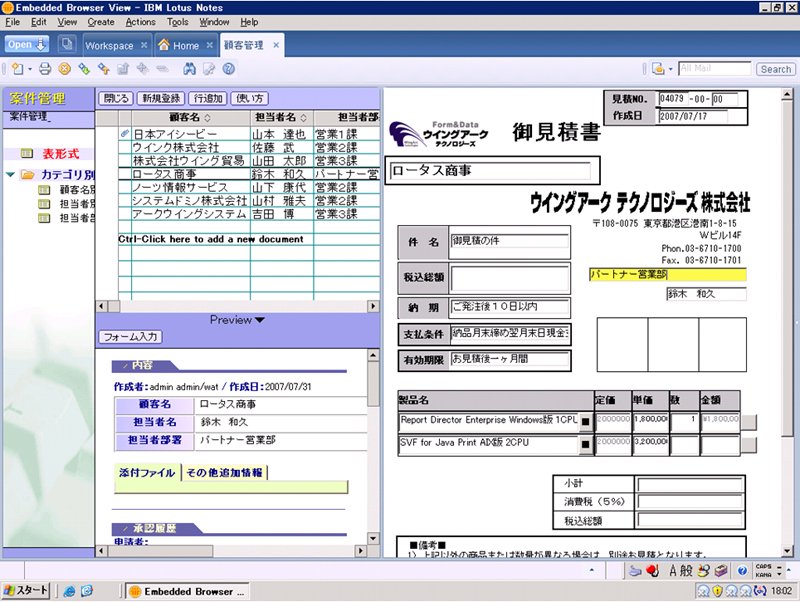Click the フォーム入力 button
The width and height of the screenshot is (800, 602).
(x=130, y=337)
